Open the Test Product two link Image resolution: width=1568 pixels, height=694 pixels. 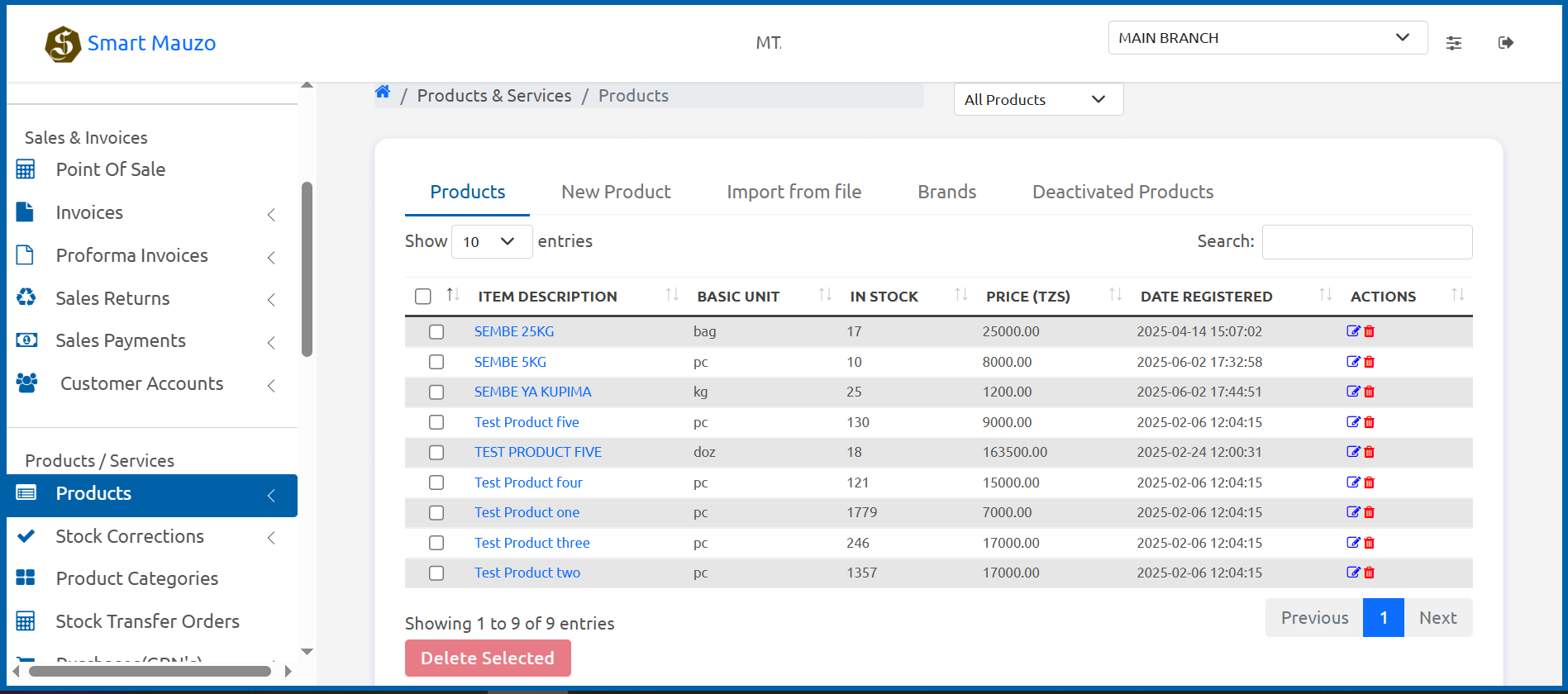pyautogui.click(x=527, y=573)
